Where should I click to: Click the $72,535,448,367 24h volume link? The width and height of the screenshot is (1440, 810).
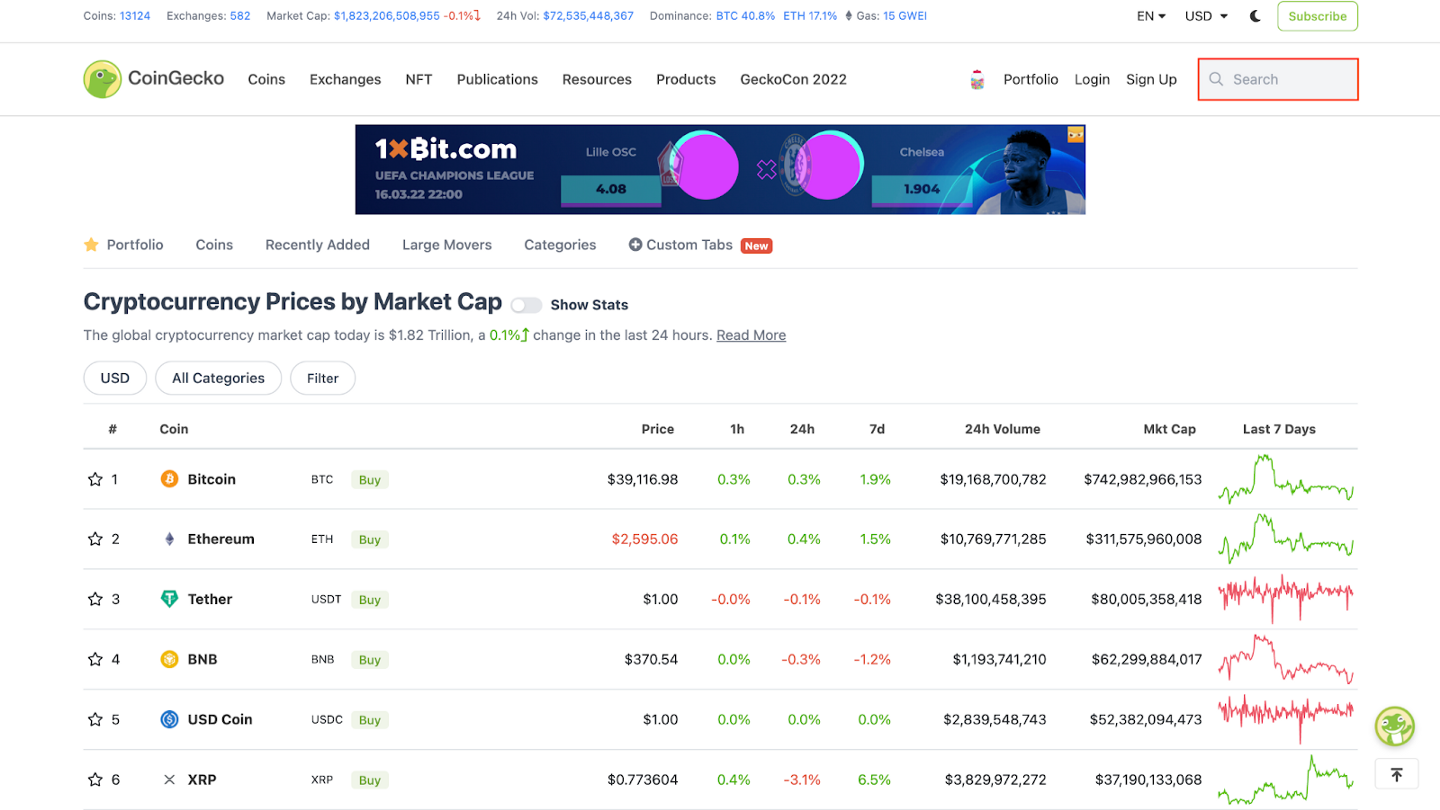(x=588, y=16)
